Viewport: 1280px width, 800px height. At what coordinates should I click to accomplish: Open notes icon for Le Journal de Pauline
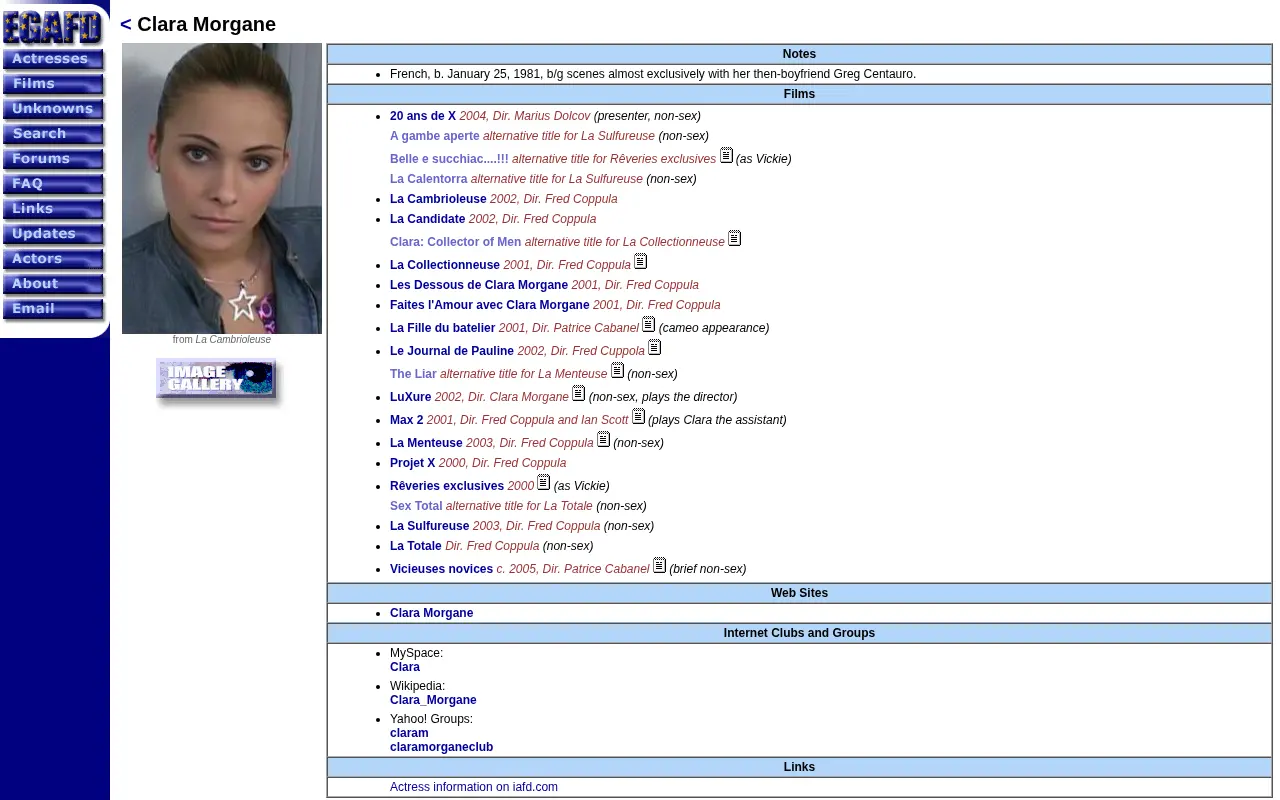point(654,348)
